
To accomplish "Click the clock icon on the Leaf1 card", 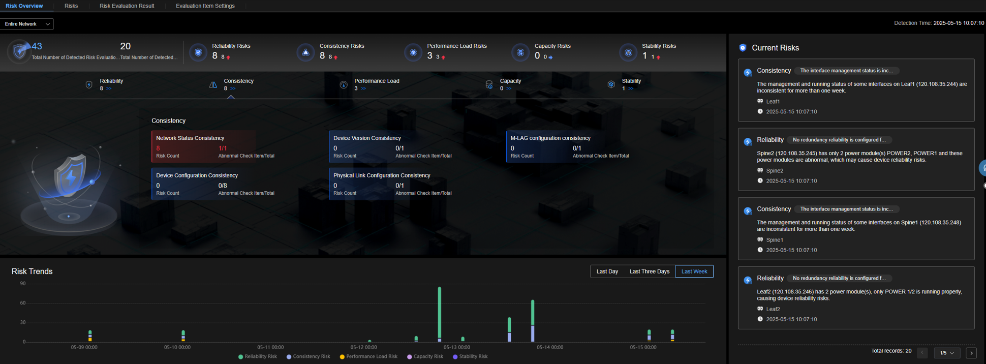I will 760,111.
